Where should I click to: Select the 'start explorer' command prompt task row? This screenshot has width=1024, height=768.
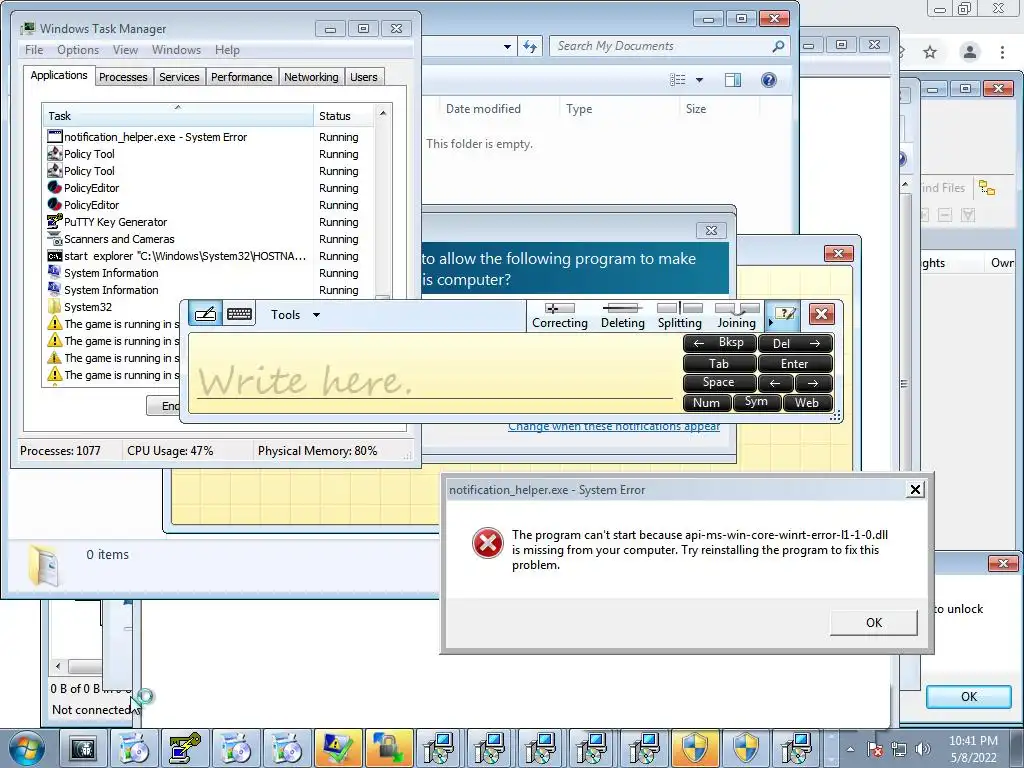207,255
